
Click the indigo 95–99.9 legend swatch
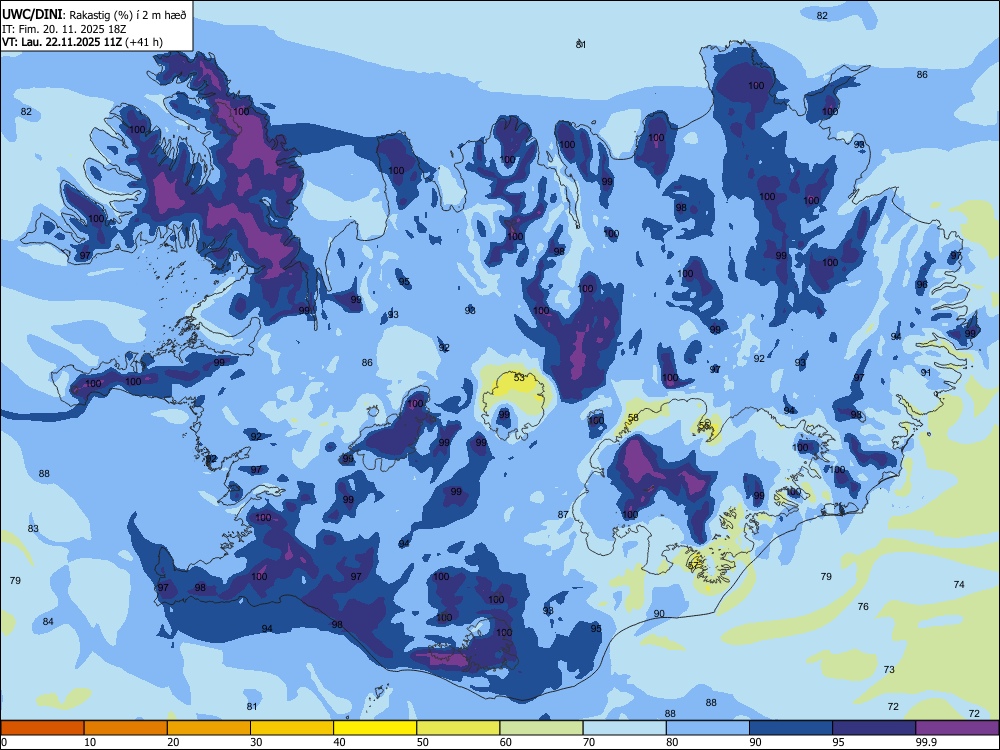coord(874,728)
